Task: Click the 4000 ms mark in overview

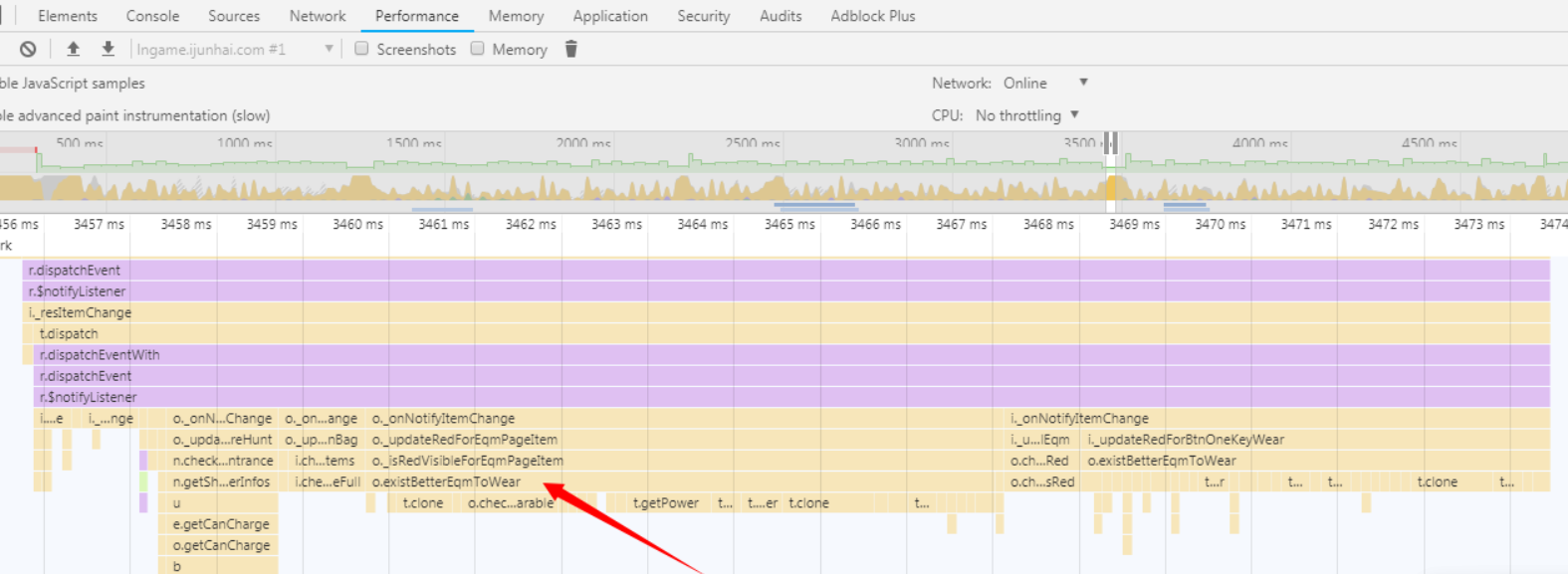Action: (1259, 143)
